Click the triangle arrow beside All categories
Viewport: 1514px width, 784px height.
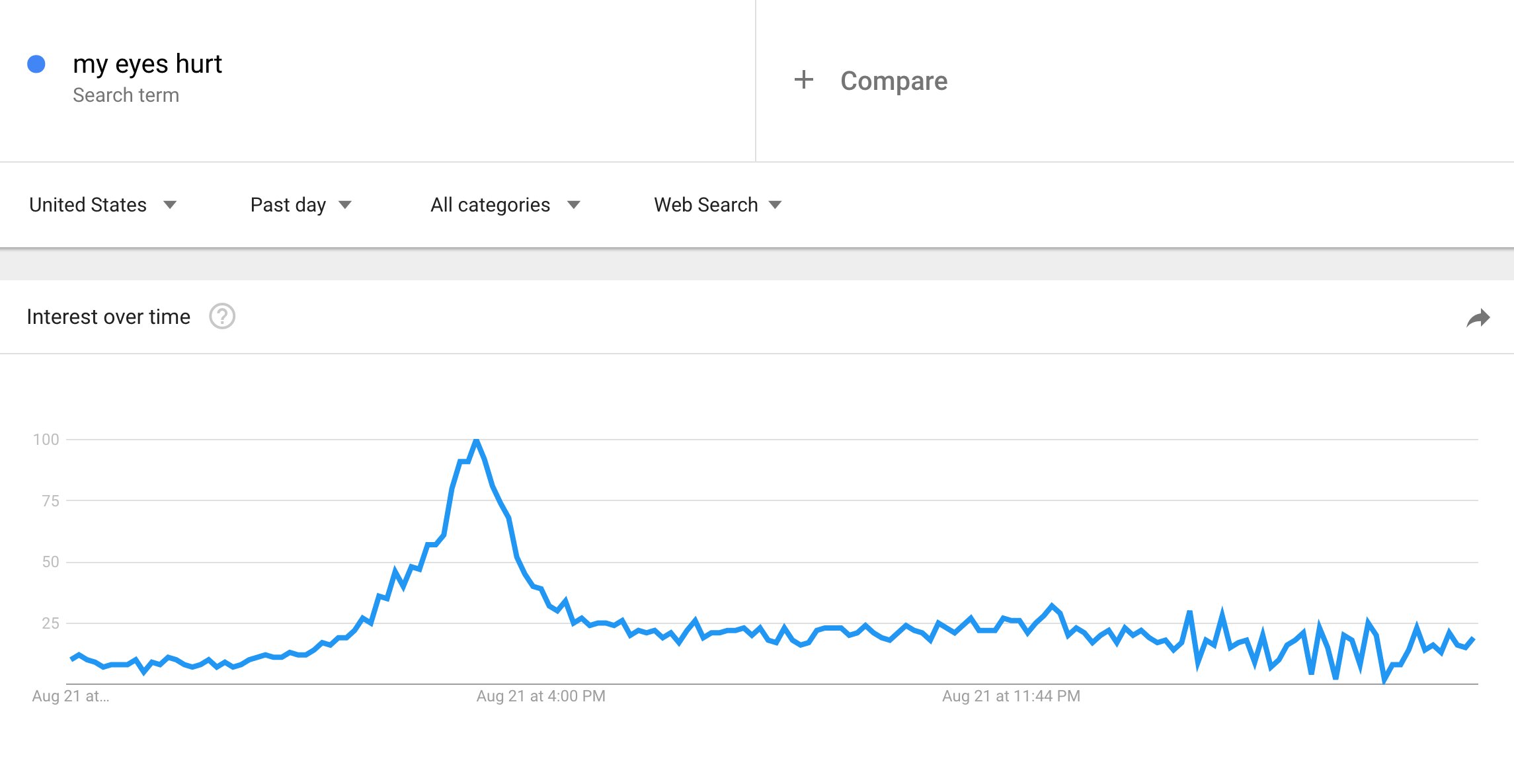(x=573, y=205)
